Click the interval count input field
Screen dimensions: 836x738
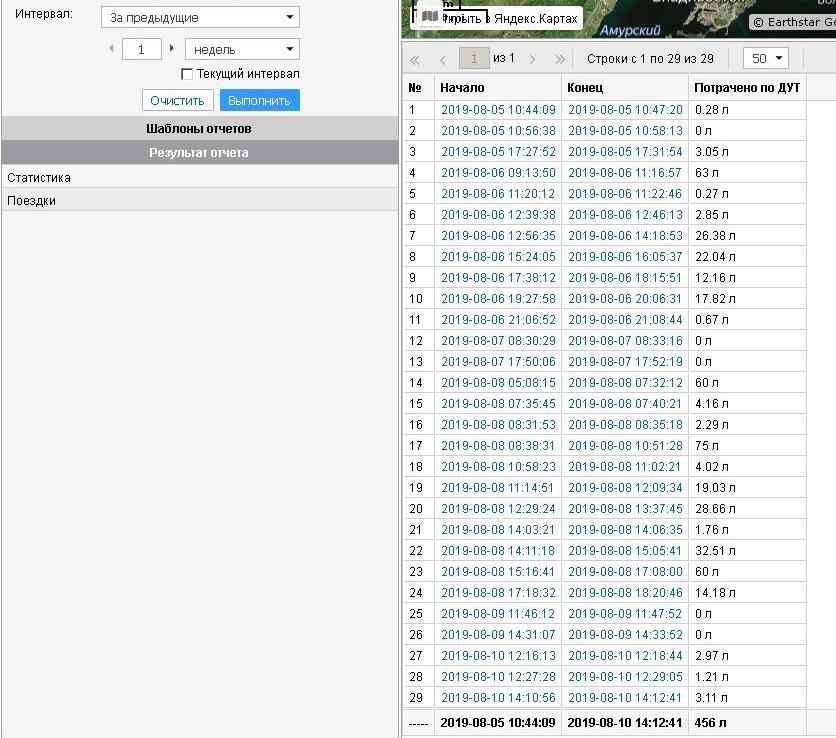(141, 49)
